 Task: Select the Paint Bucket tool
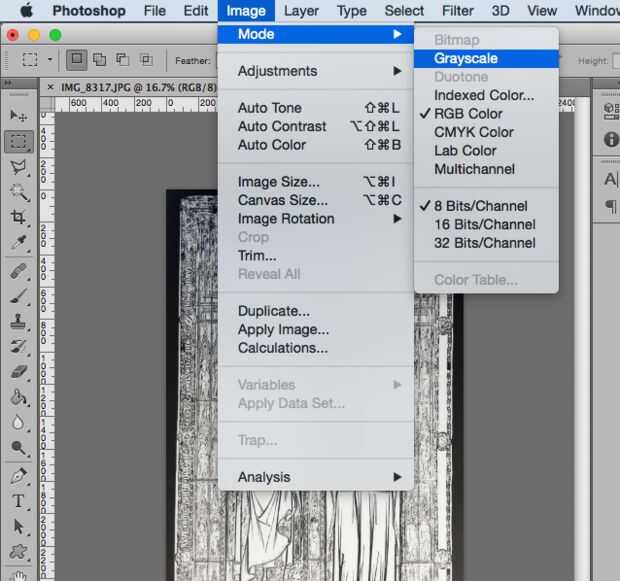tap(19, 397)
